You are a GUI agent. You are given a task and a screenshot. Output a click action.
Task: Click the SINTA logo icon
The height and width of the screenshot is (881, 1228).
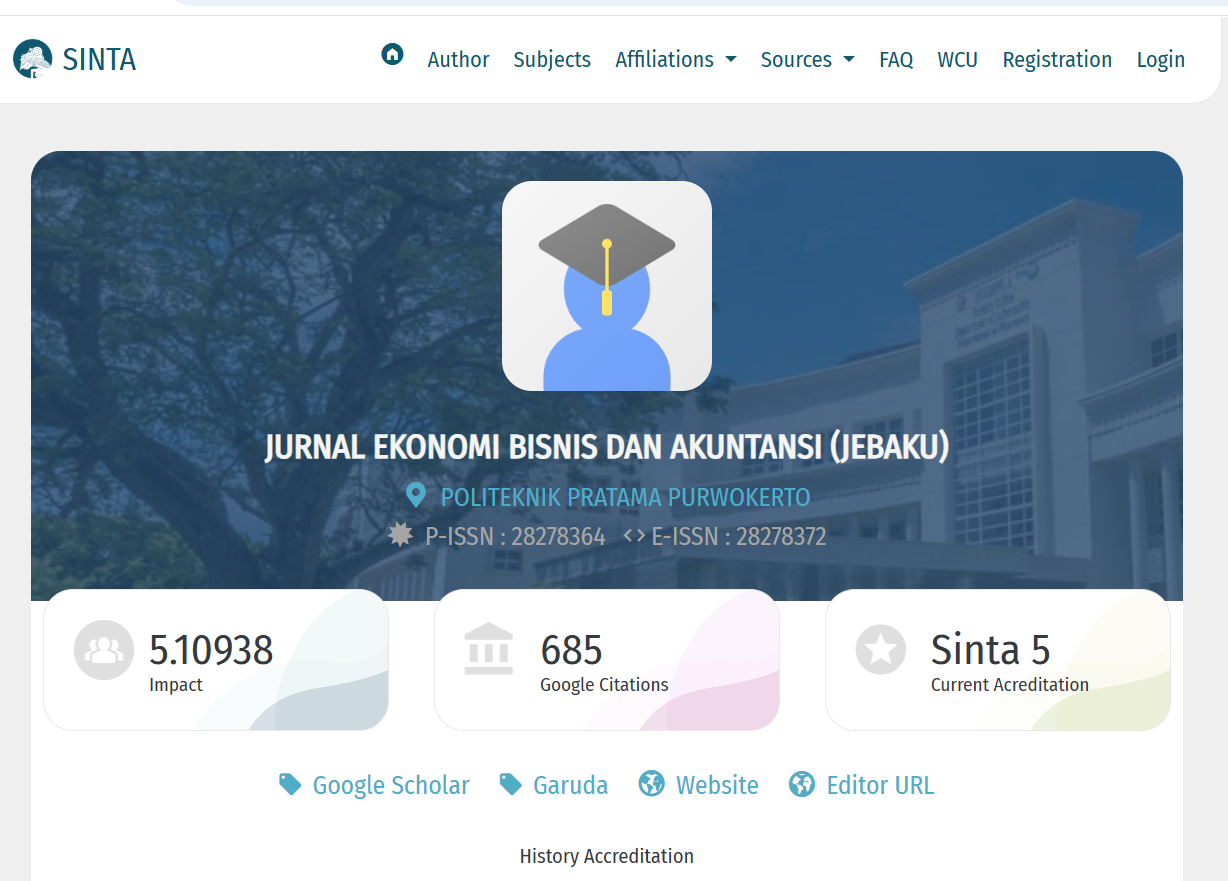point(33,59)
